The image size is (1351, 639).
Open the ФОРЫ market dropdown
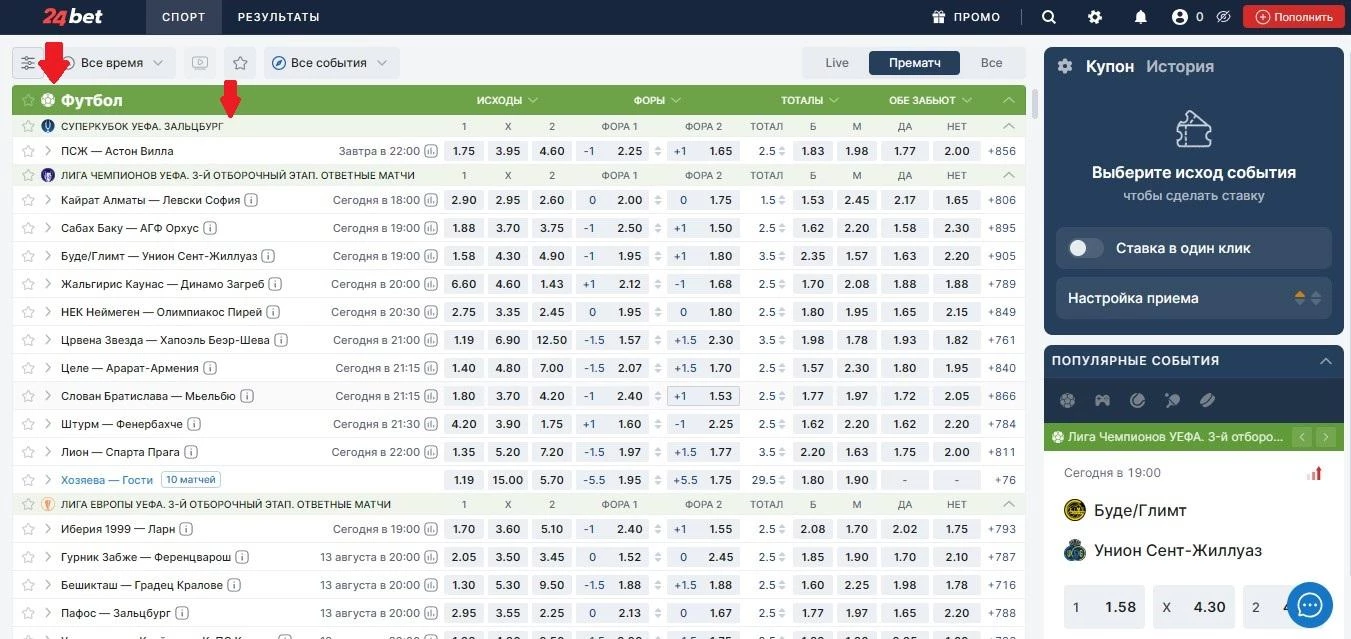tap(657, 100)
